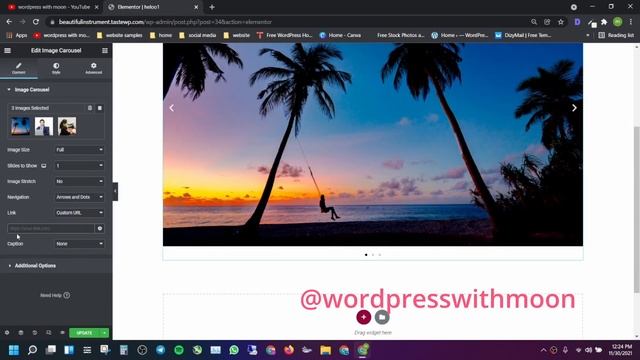Open the Elementor hamburger menu

(7, 51)
